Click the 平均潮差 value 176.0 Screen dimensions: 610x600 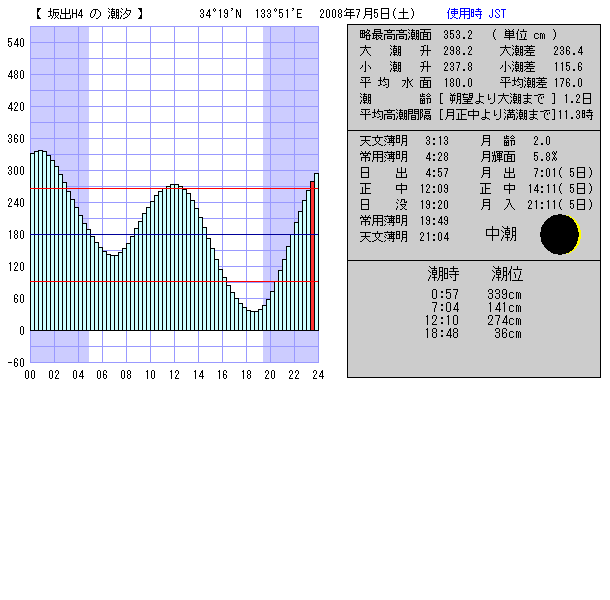(568, 83)
